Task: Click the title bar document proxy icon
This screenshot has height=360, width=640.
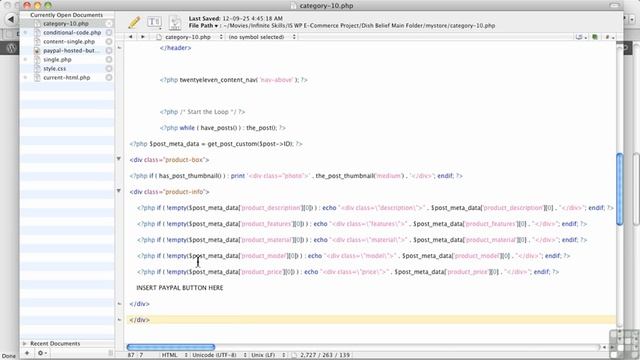Action: tap(294, 6)
